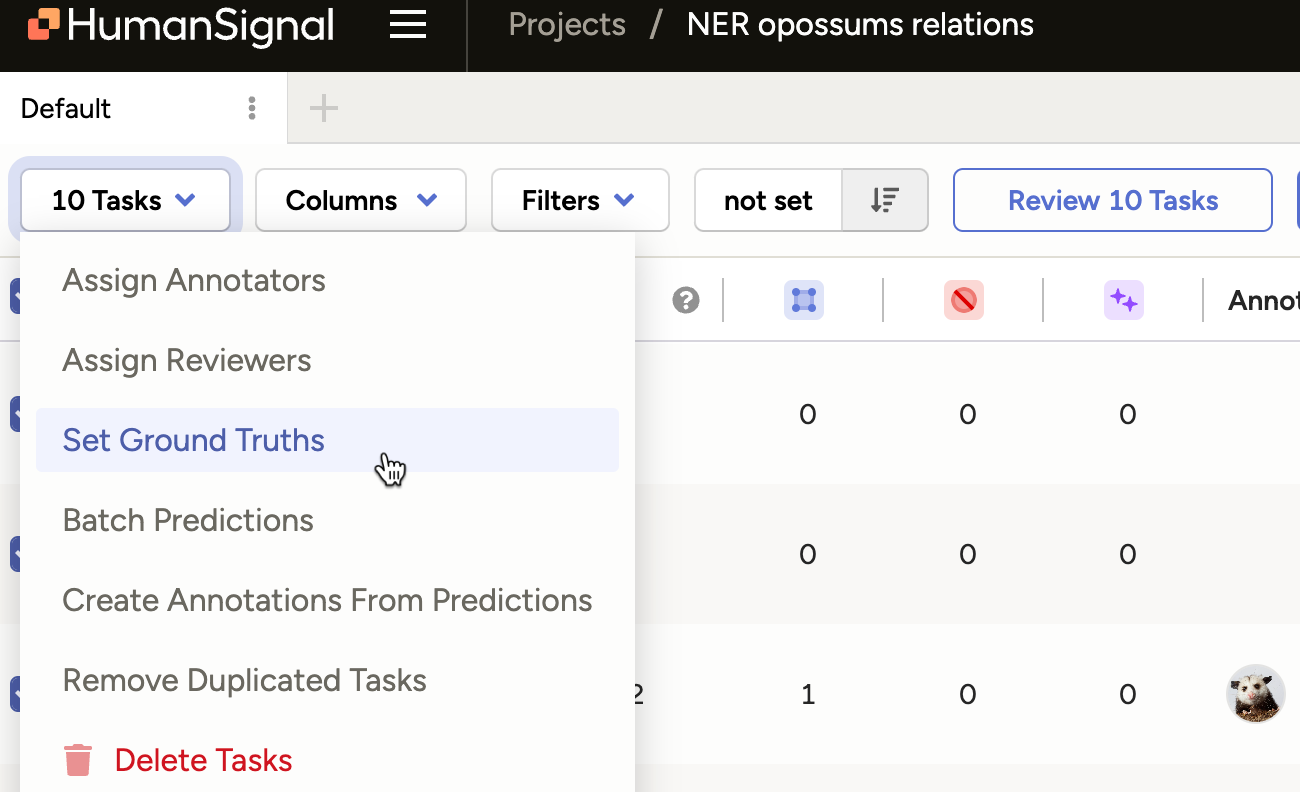Open the hamburger navigation menu
Image resolution: width=1300 pixels, height=792 pixels.
(408, 25)
